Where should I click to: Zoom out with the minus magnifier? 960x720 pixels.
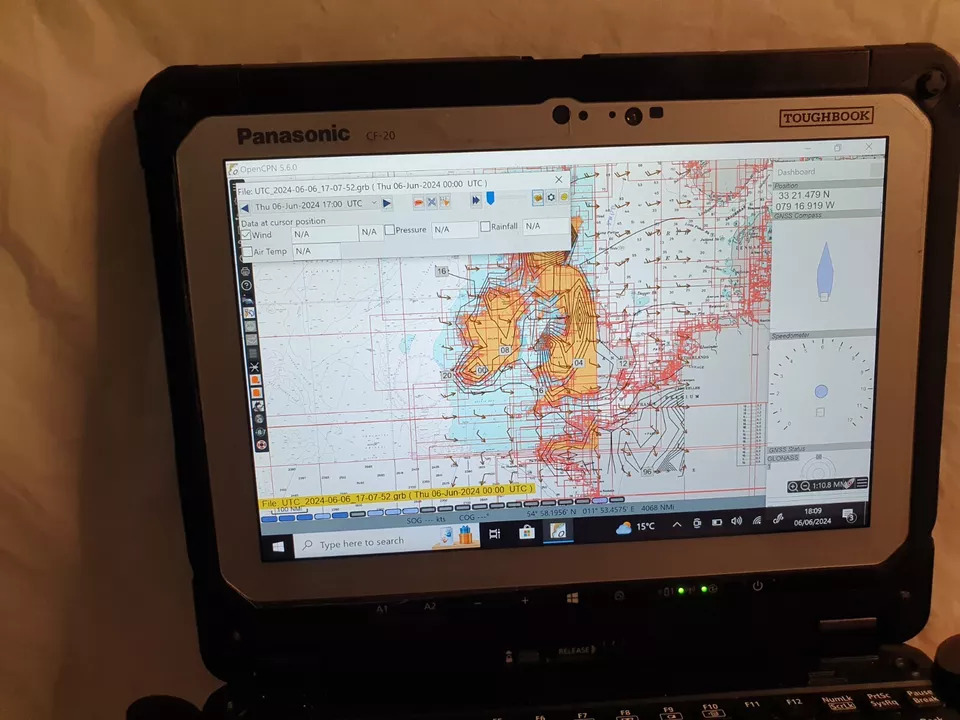tap(804, 486)
